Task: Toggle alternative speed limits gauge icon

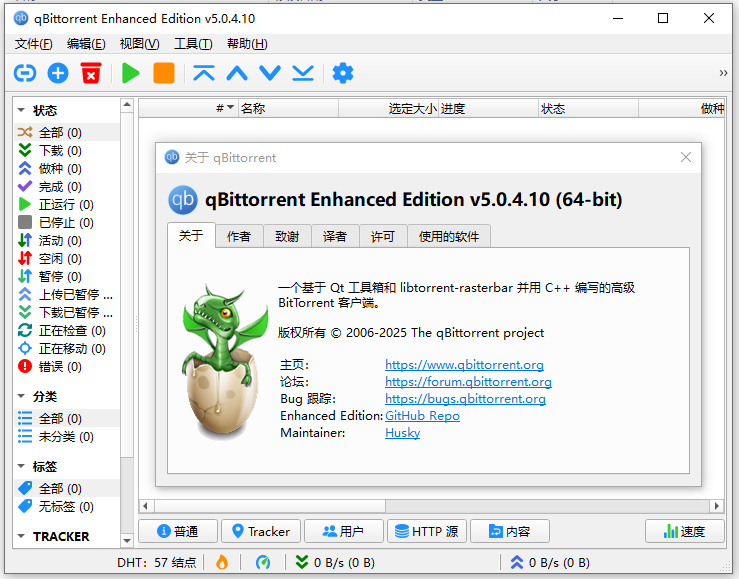Action: (x=263, y=562)
